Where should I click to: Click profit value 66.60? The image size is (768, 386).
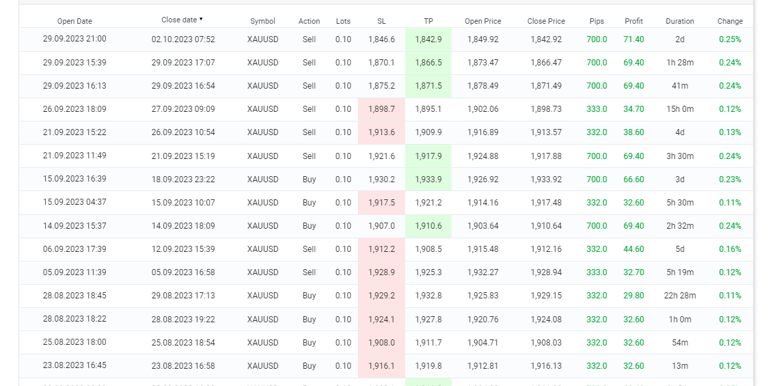click(x=634, y=179)
